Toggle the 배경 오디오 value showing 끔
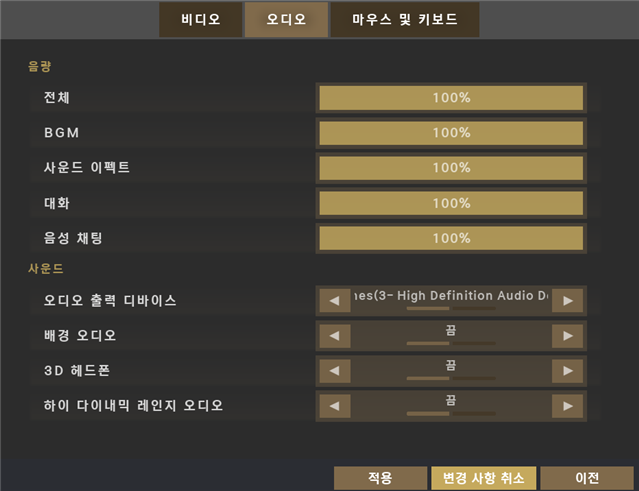Screen dimensions: 639x491 coord(451,335)
